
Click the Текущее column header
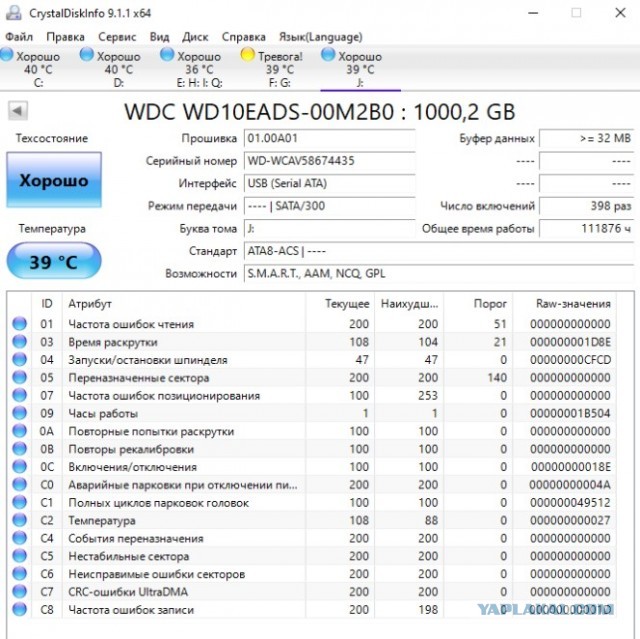click(340, 304)
